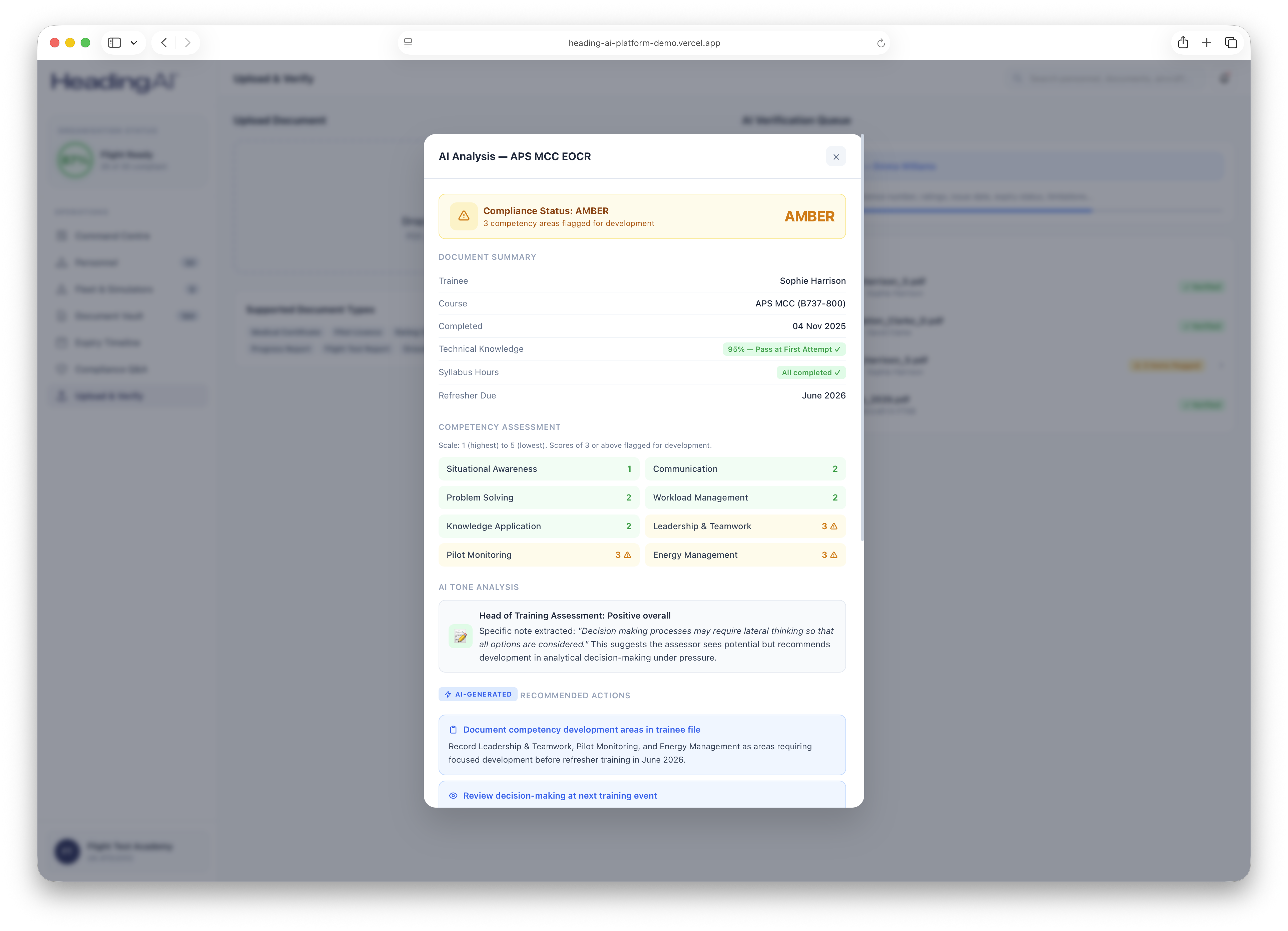The image size is (1288, 931).
Task: Click the Share icon in the browser toolbar
Action: pos(1183,43)
